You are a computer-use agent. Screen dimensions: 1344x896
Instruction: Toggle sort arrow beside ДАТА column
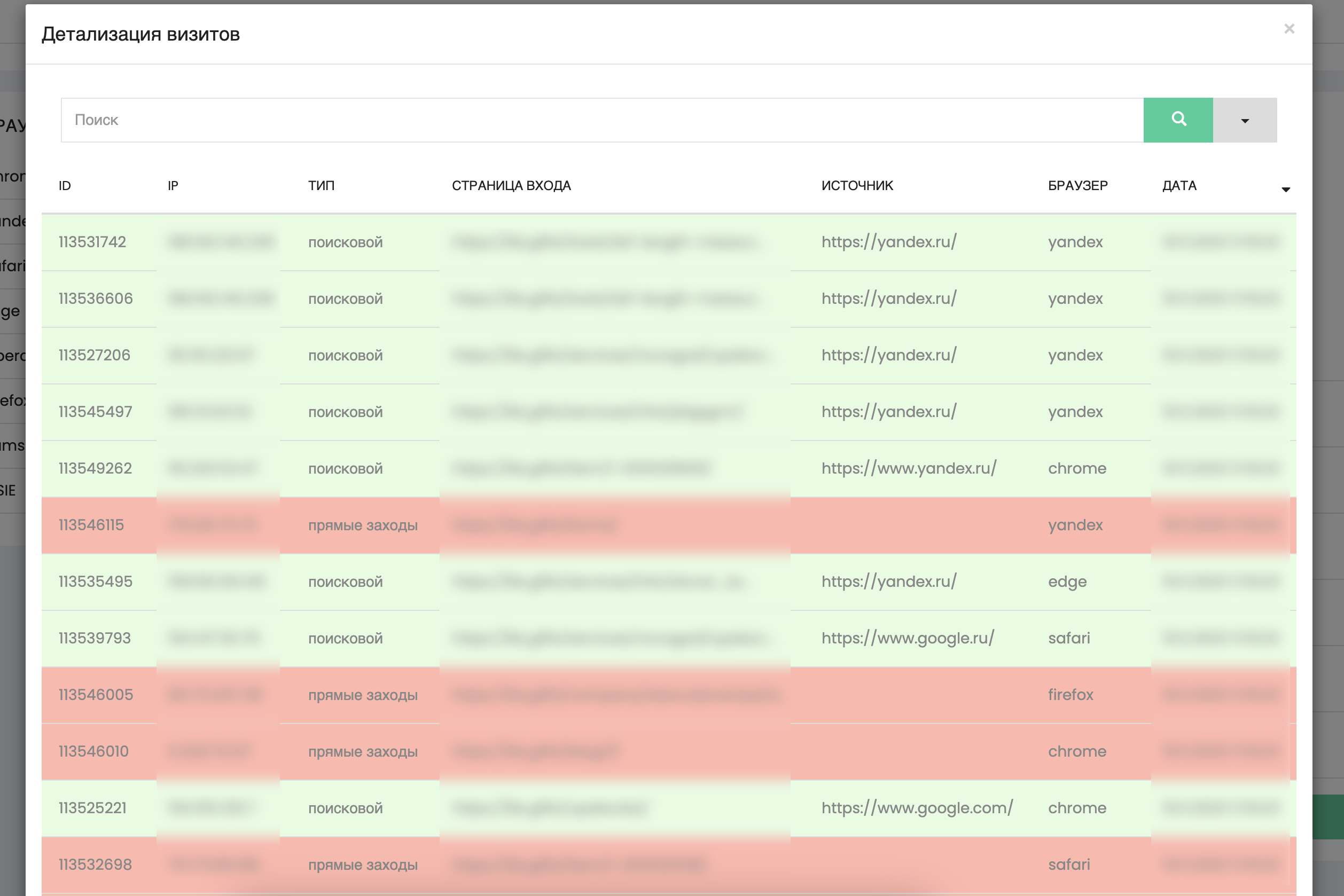pos(1285,189)
